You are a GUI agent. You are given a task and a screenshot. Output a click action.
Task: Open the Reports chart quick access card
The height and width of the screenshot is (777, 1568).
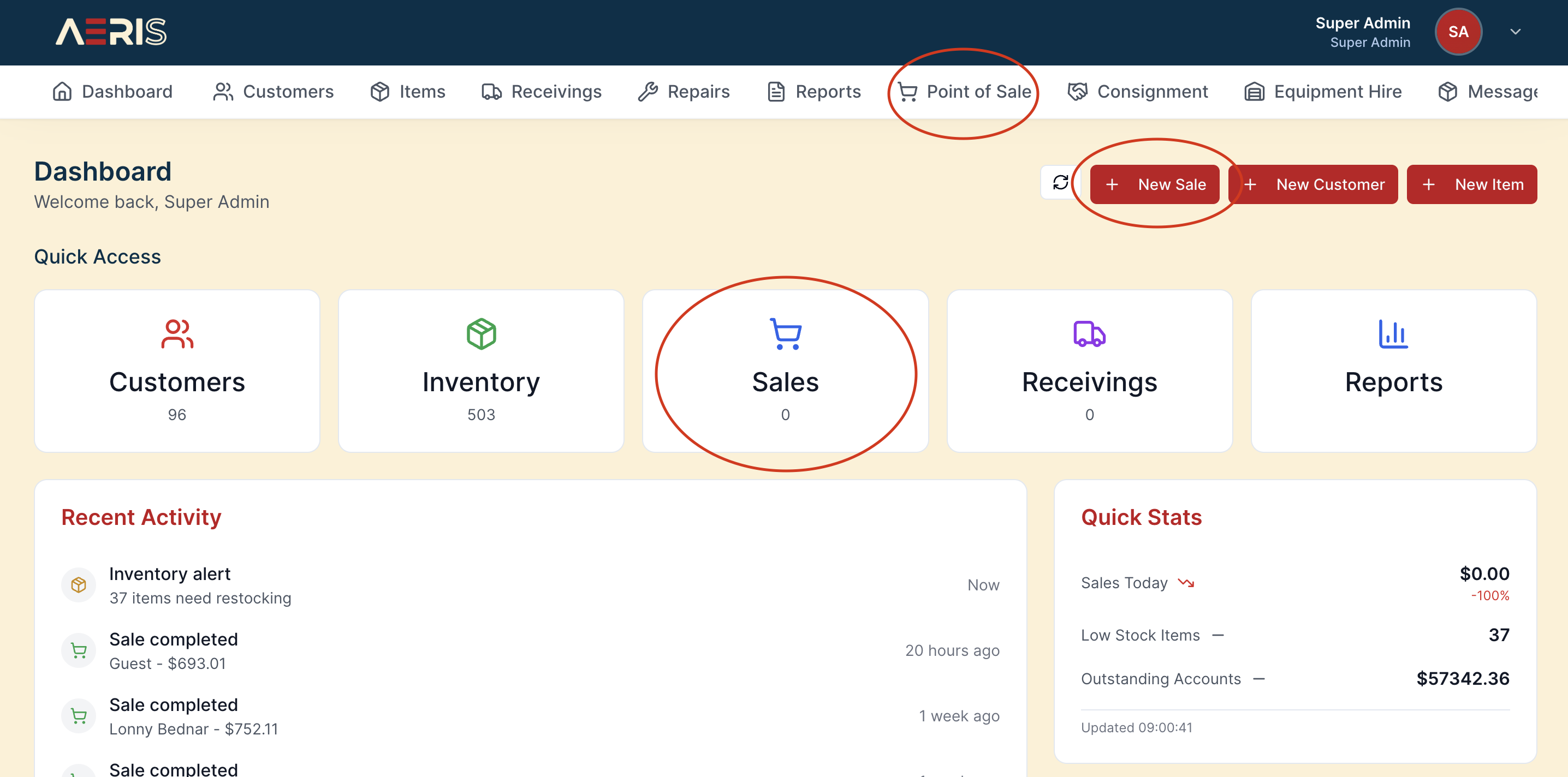[1393, 370]
